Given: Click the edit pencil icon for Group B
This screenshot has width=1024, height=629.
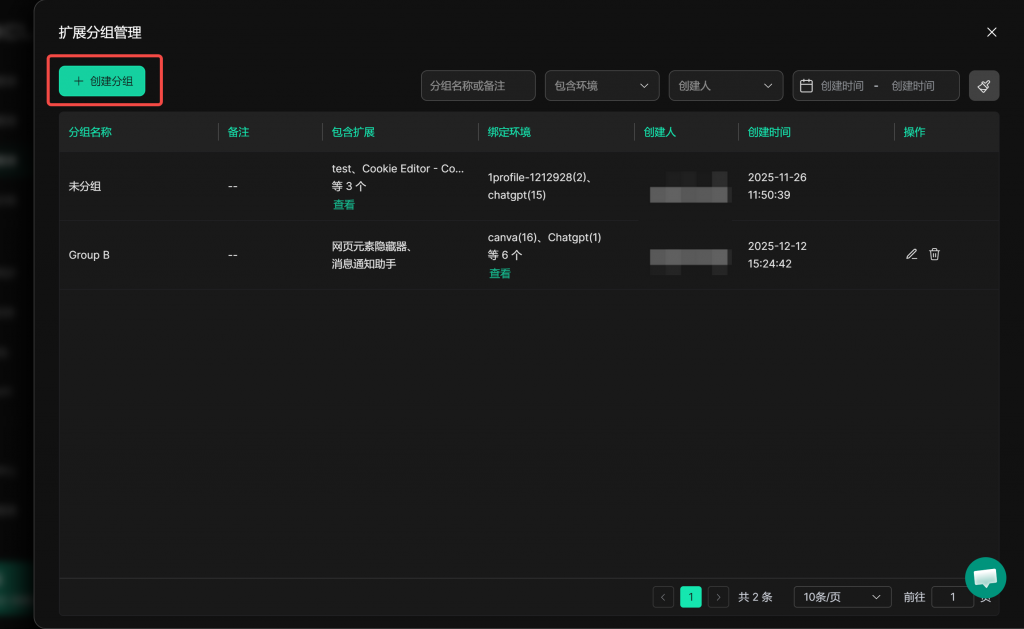Looking at the screenshot, I should click(911, 254).
